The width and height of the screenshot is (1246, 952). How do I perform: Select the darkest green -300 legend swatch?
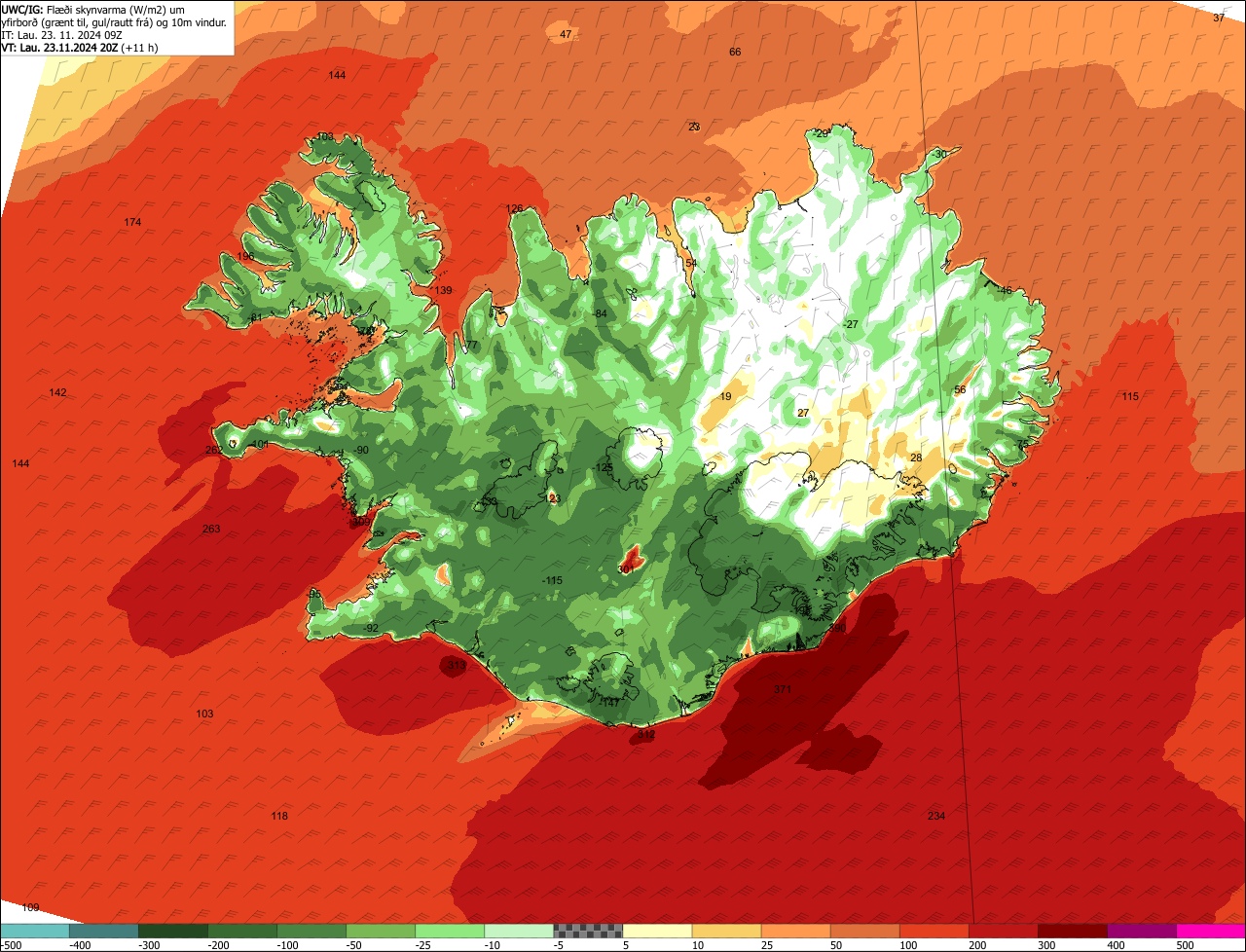(173, 931)
